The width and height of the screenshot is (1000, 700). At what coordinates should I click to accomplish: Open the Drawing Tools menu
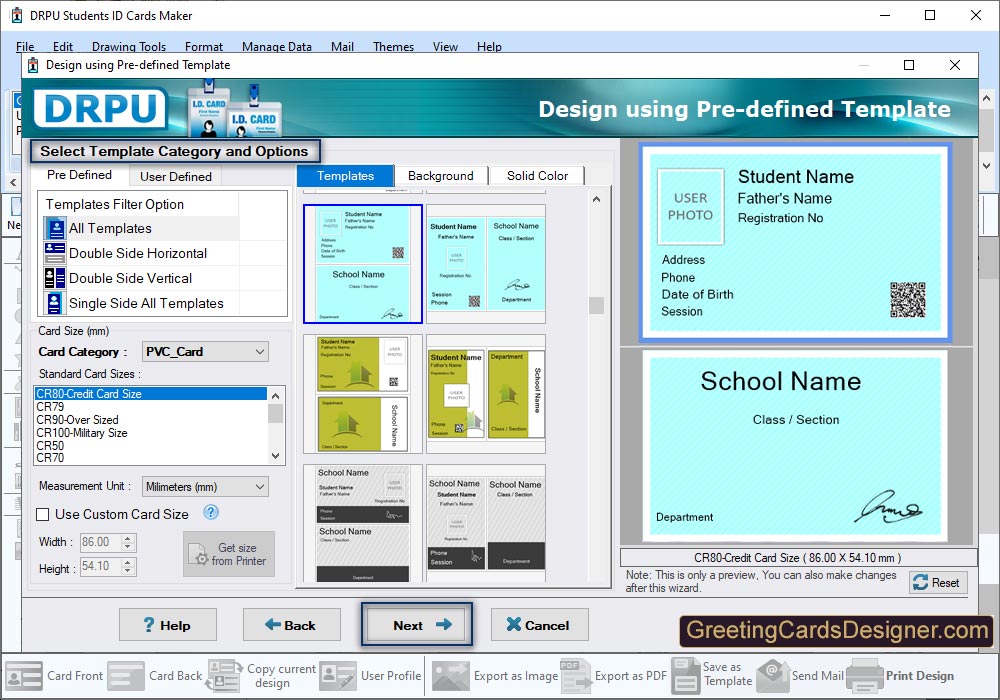[129, 47]
